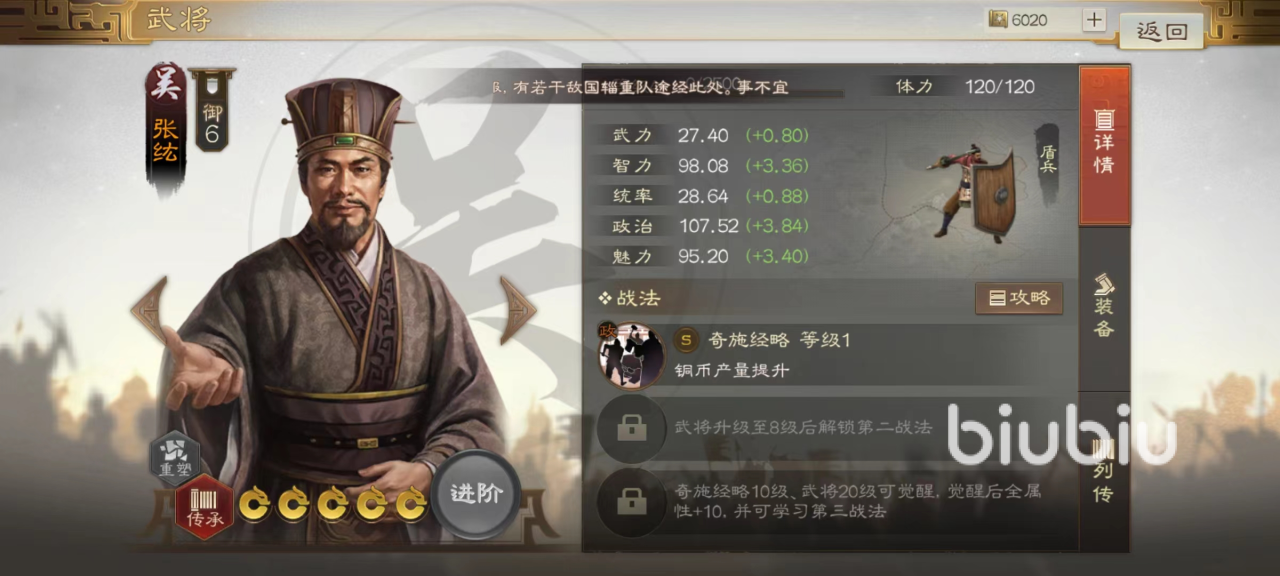This screenshot has height=576, width=1280.
Task: Show previous general with left arrow
Action: (149, 310)
